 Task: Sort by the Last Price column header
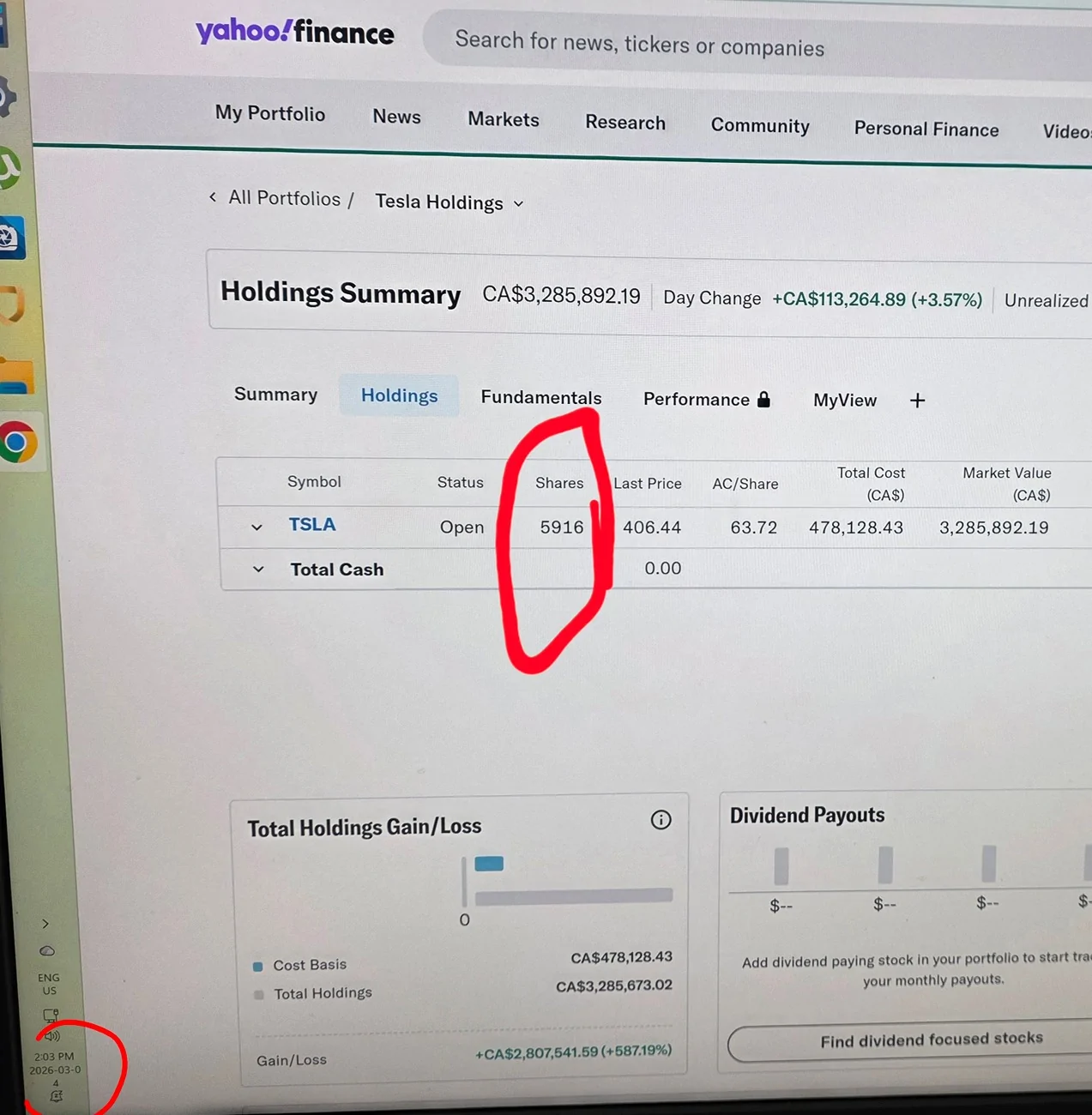tap(648, 484)
